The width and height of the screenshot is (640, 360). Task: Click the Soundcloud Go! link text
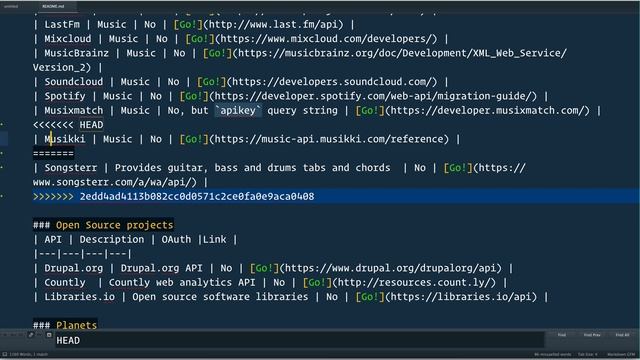211,82
